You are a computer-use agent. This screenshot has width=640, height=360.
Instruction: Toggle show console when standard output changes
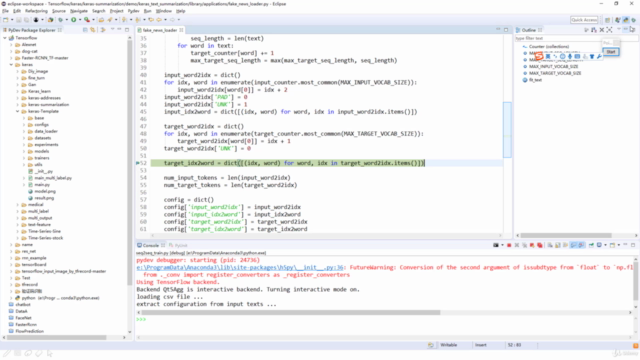click(573, 245)
